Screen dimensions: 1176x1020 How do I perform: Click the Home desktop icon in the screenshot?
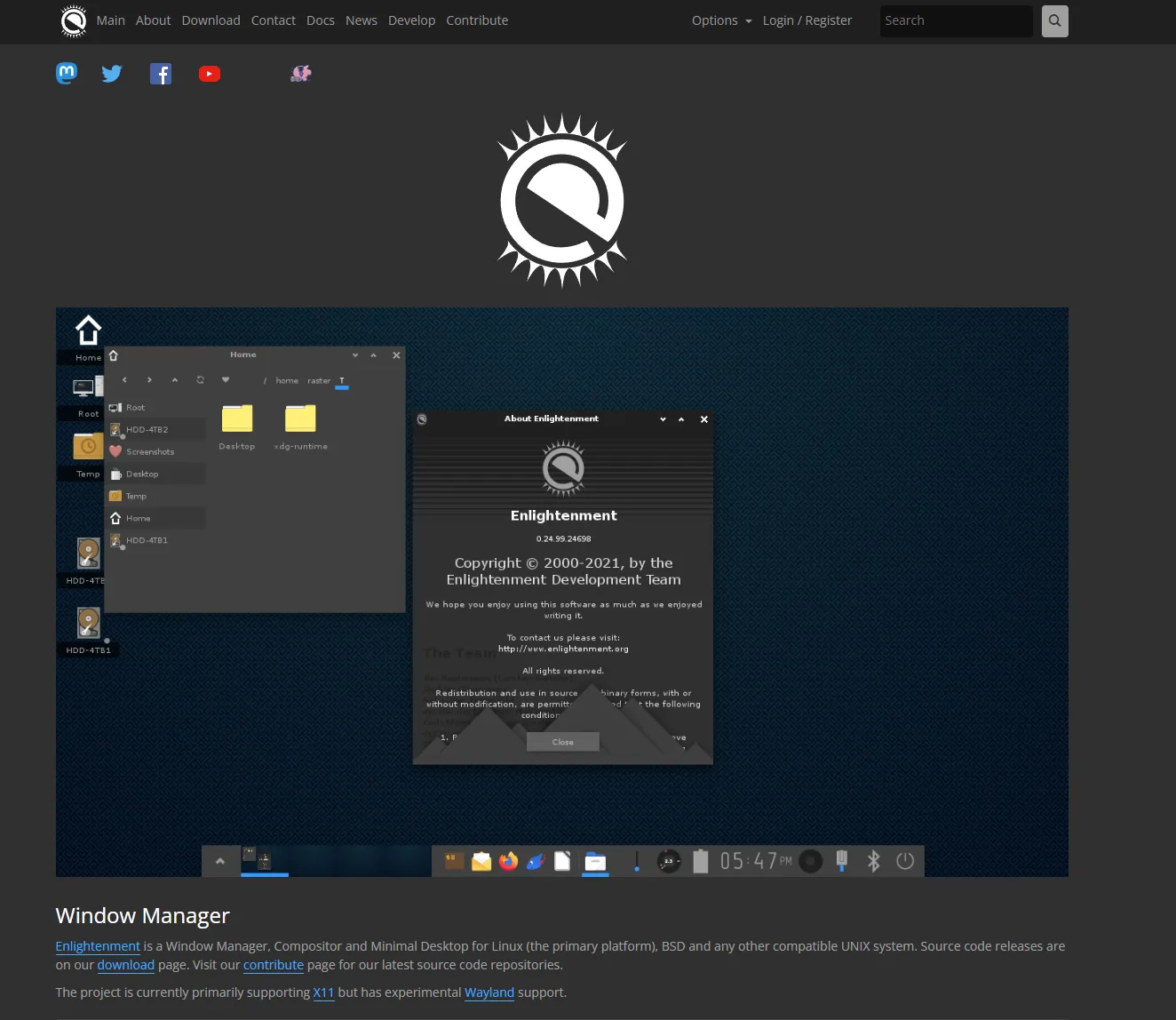pos(88,331)
